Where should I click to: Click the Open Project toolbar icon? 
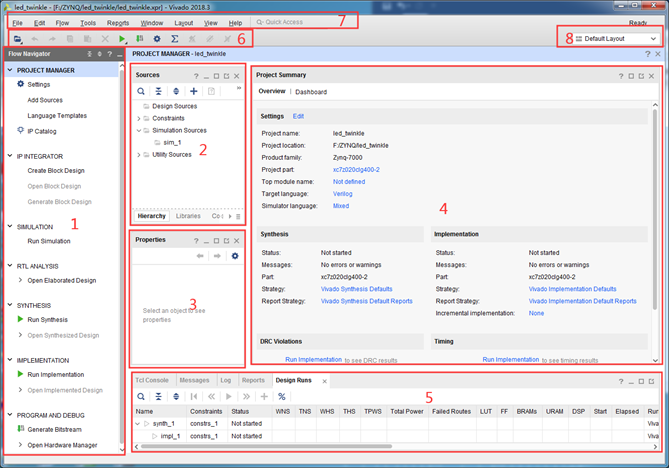tap(17, 39)
